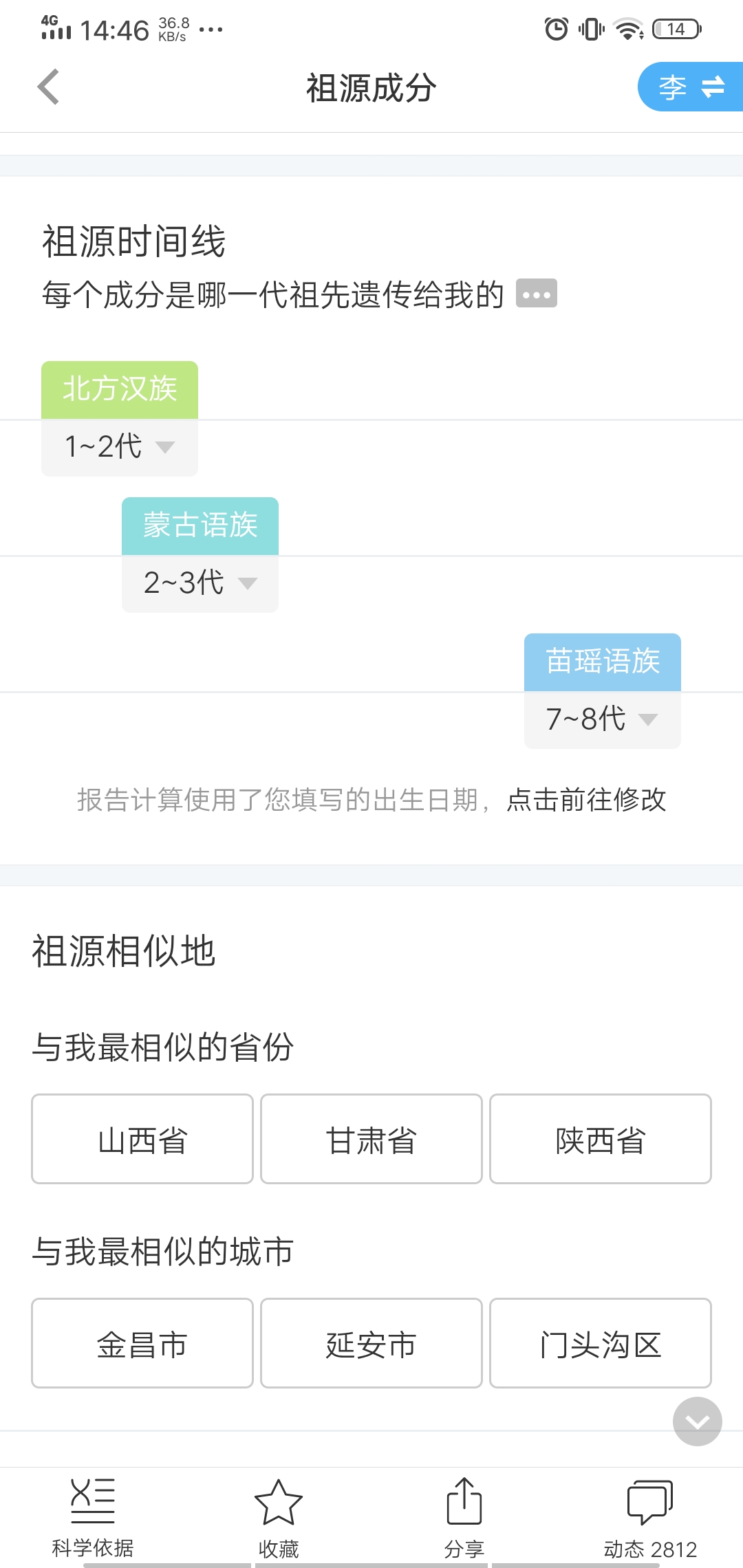Open the 甘肃省 province button

click(371, 1139)
